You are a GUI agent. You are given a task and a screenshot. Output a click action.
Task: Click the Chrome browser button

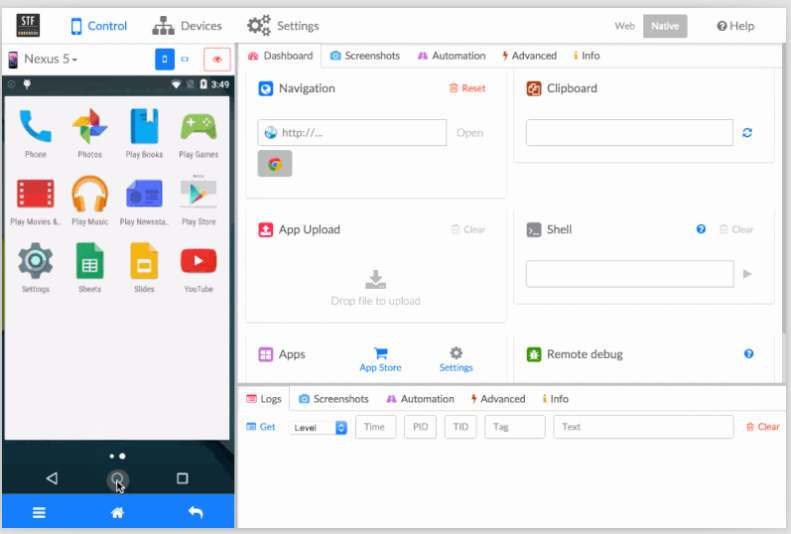coord(275,163)
